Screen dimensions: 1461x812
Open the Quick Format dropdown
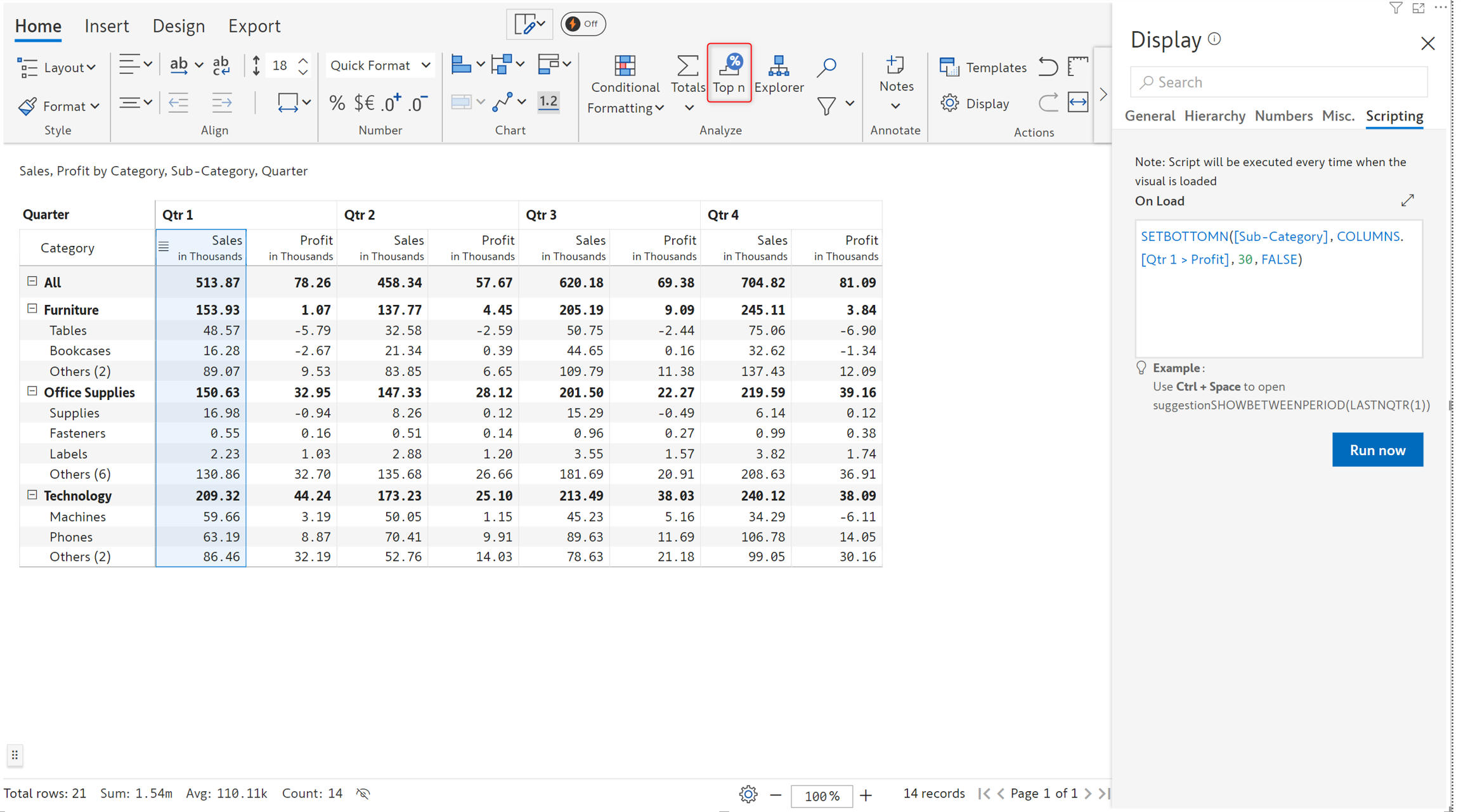pyautogui.click(x=380, y=65)
